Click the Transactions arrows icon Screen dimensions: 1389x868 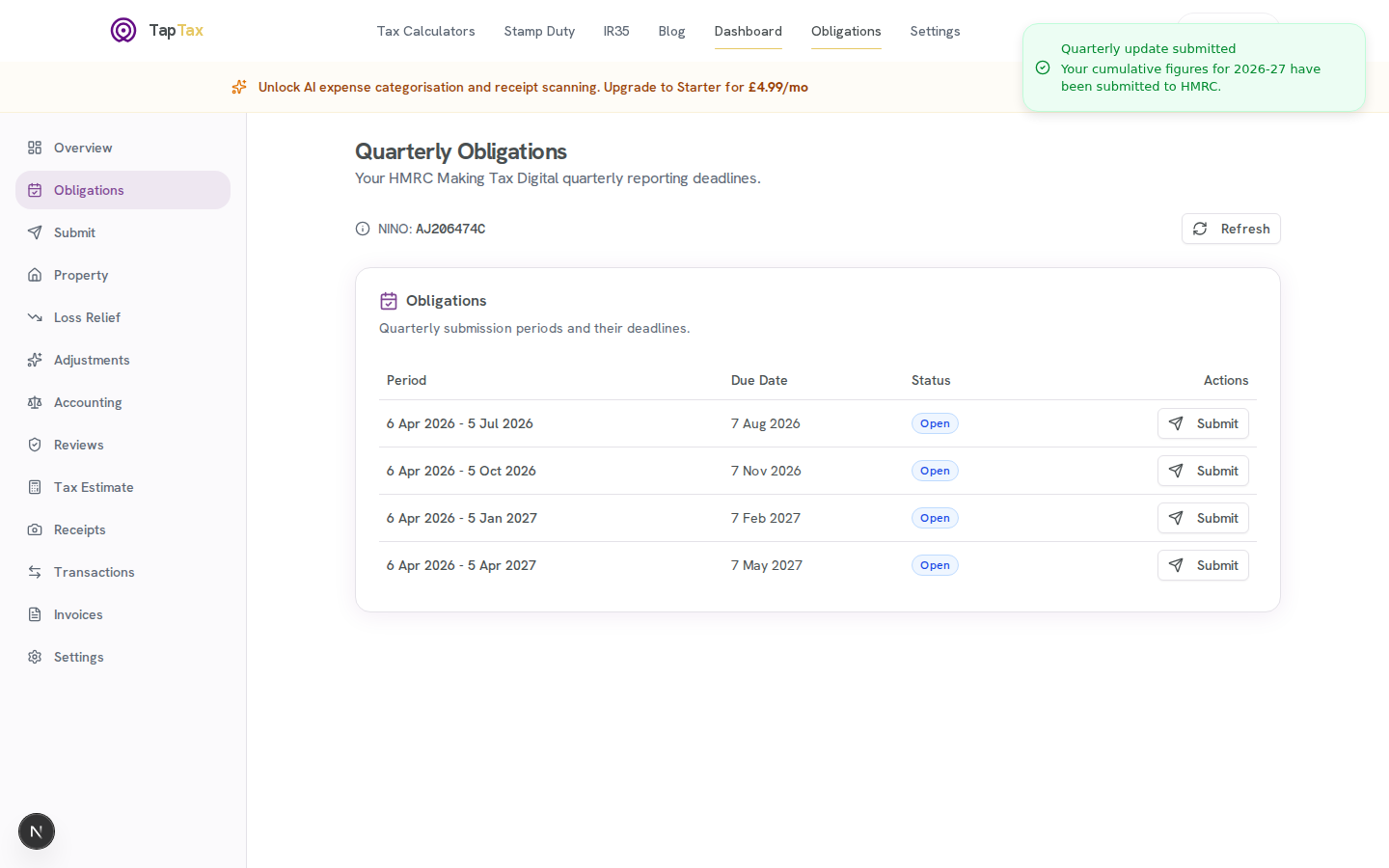[x=35, y=572]
